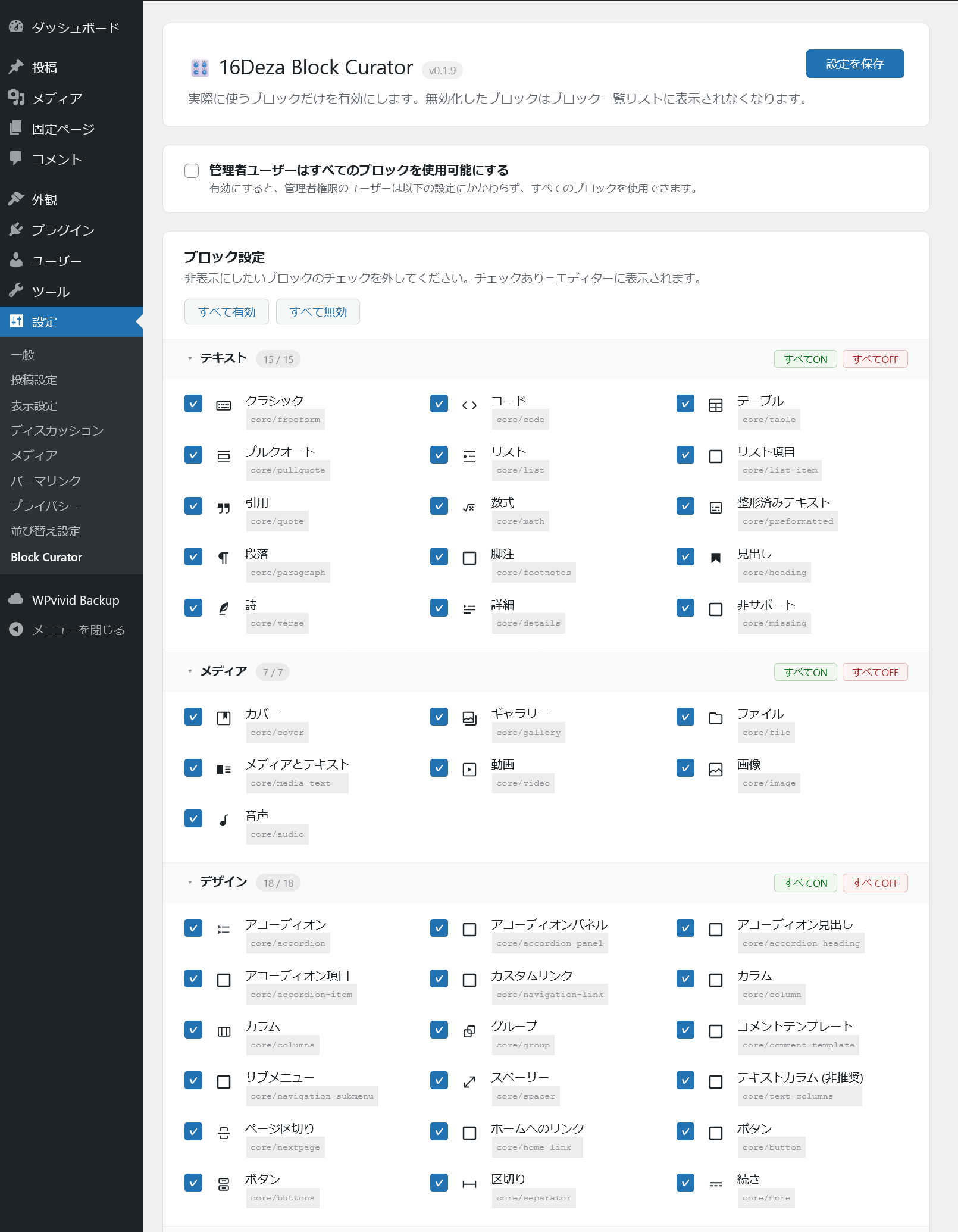
Task: Uncheck the core/image block checkbox
Action: (x=685, y=768)
